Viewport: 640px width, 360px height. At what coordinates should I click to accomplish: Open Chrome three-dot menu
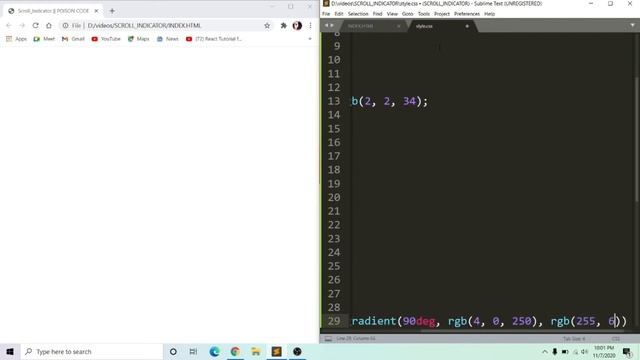click(310, 25)
